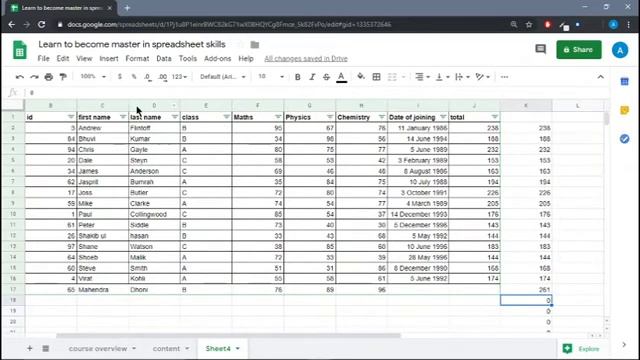Click the Explore button
The height and width of the screenshot is (360, 640).
tap(581, 349)
